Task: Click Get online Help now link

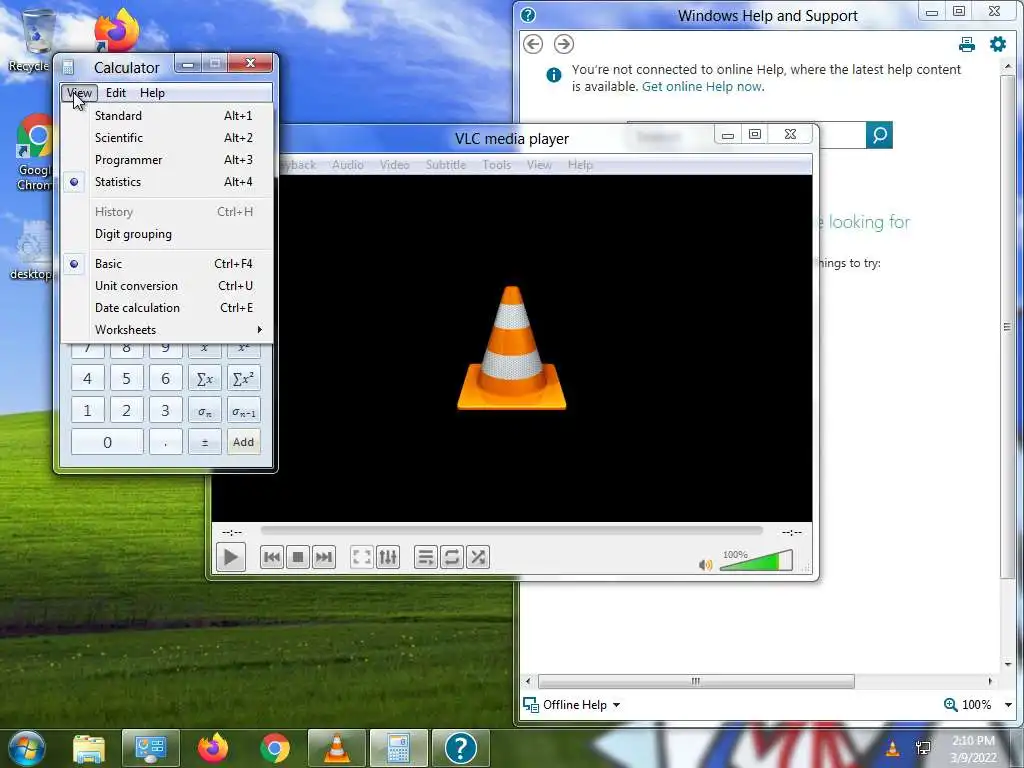Action: (x=703, y=86)
